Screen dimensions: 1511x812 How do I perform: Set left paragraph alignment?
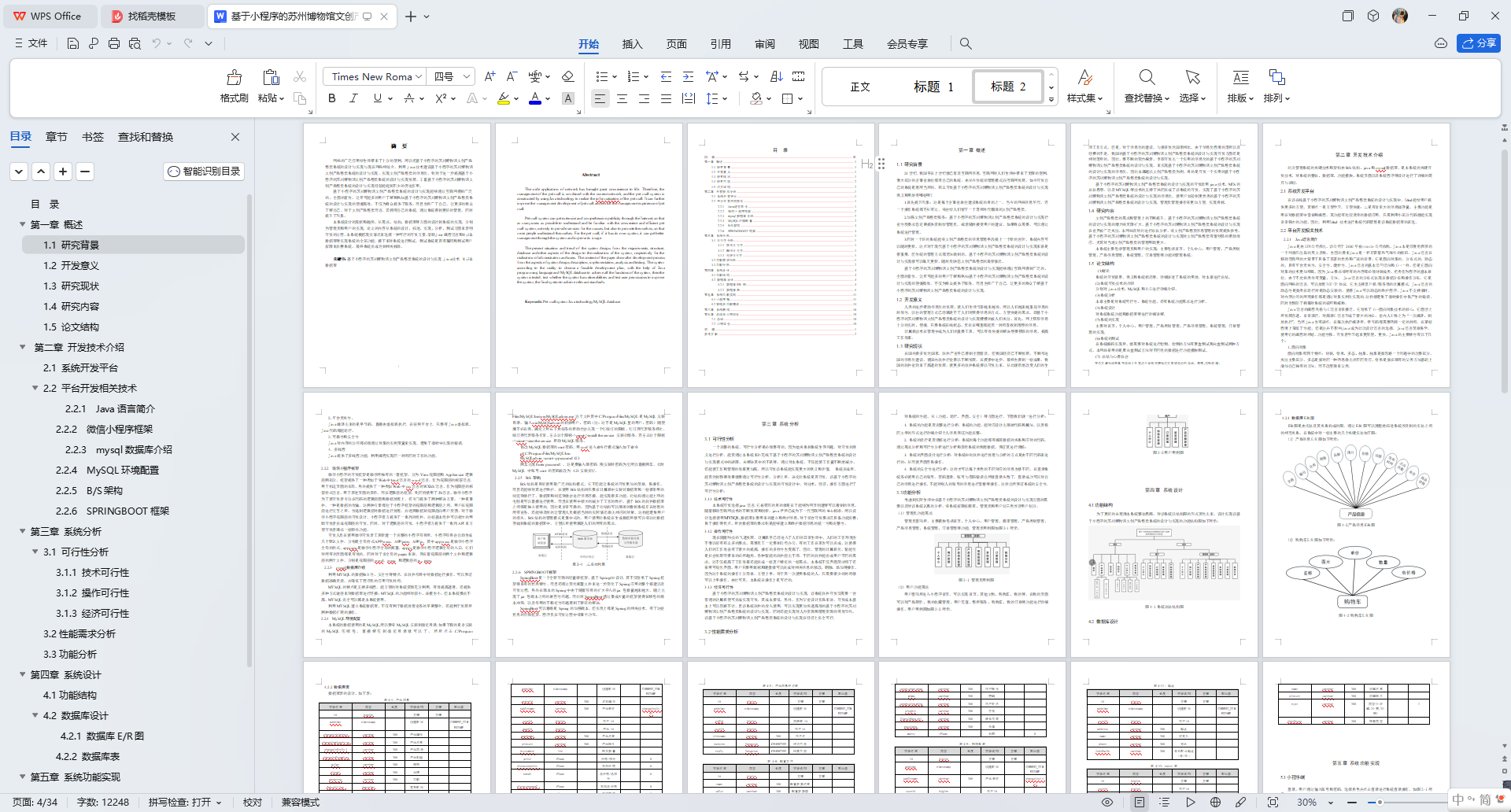[600, 98]
